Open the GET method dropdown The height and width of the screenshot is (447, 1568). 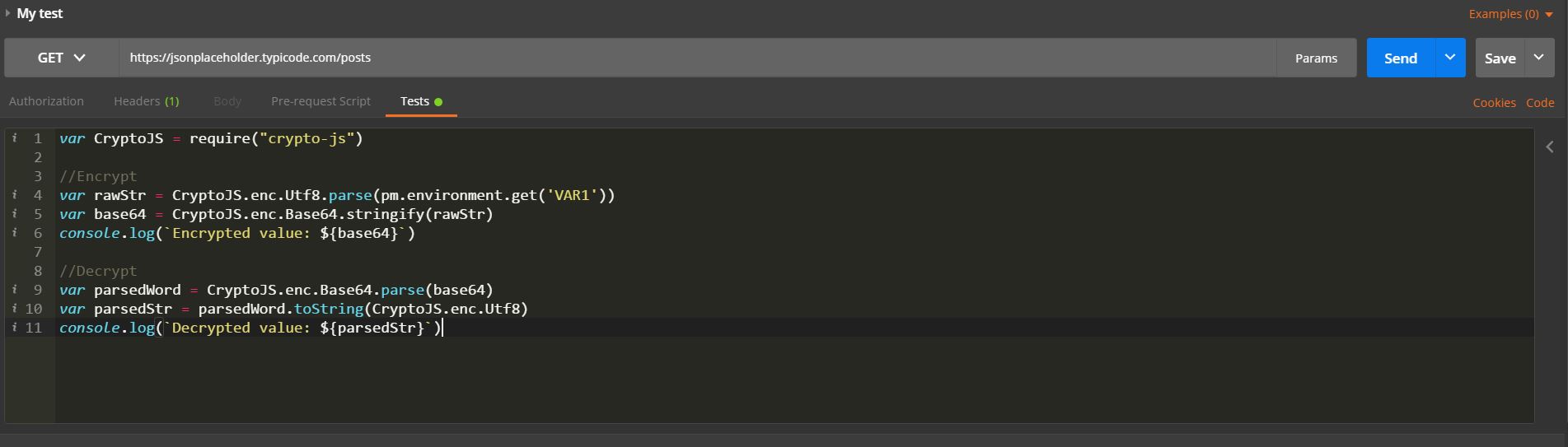tap(61, 58)
